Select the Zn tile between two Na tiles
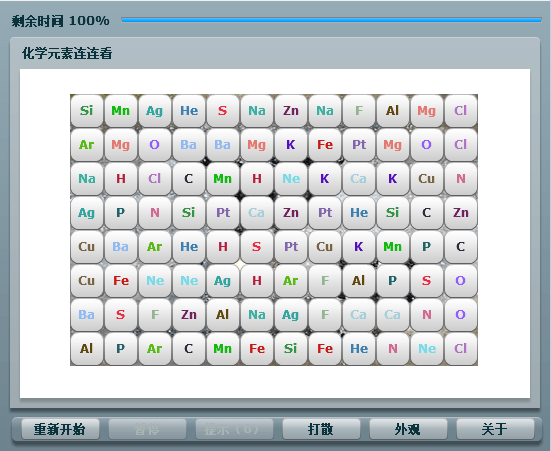The image size is (551, 451). click(291, 111)
